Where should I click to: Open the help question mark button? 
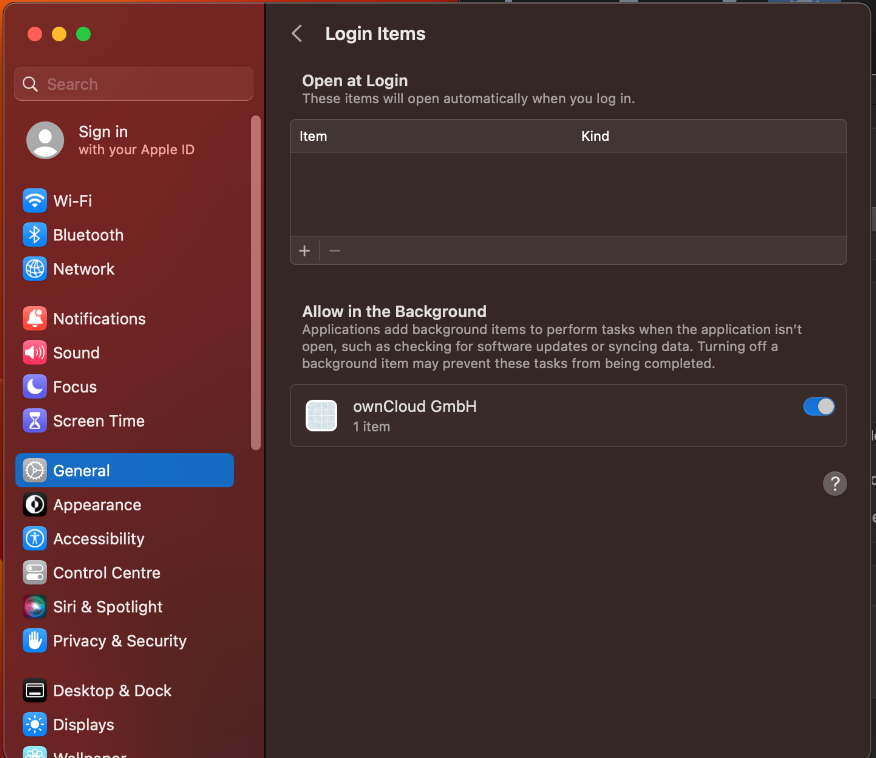point(835,483)
